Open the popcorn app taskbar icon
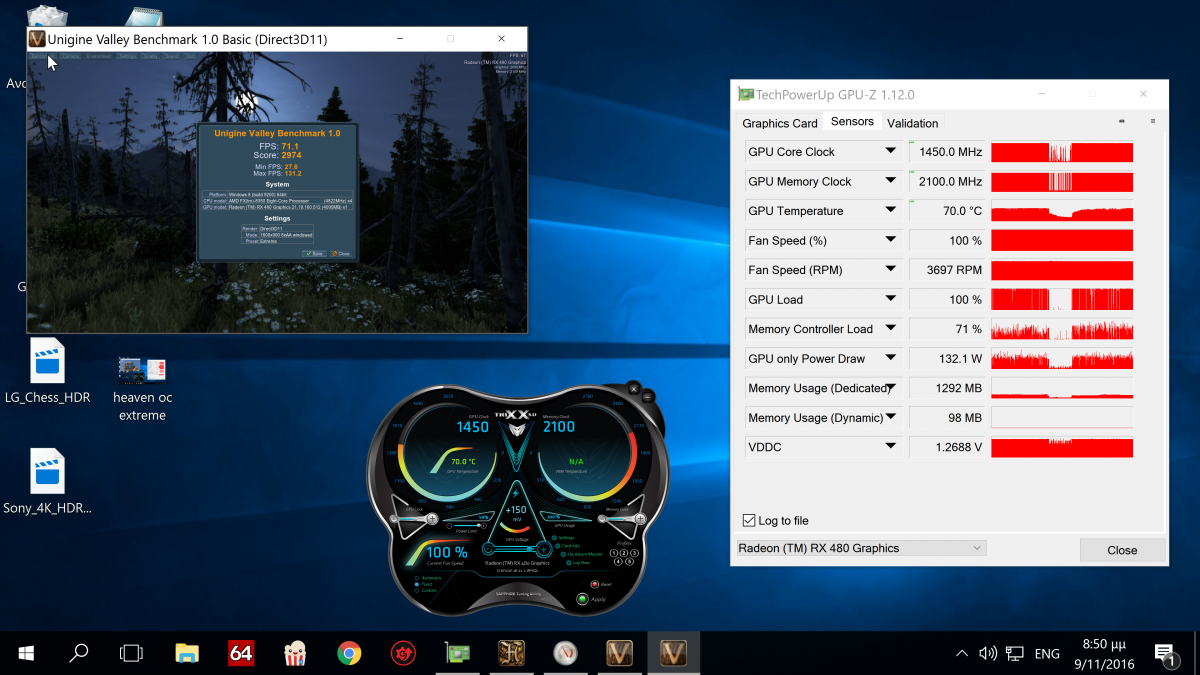The width and height of the screenshot is (1200, 675). 294,653
